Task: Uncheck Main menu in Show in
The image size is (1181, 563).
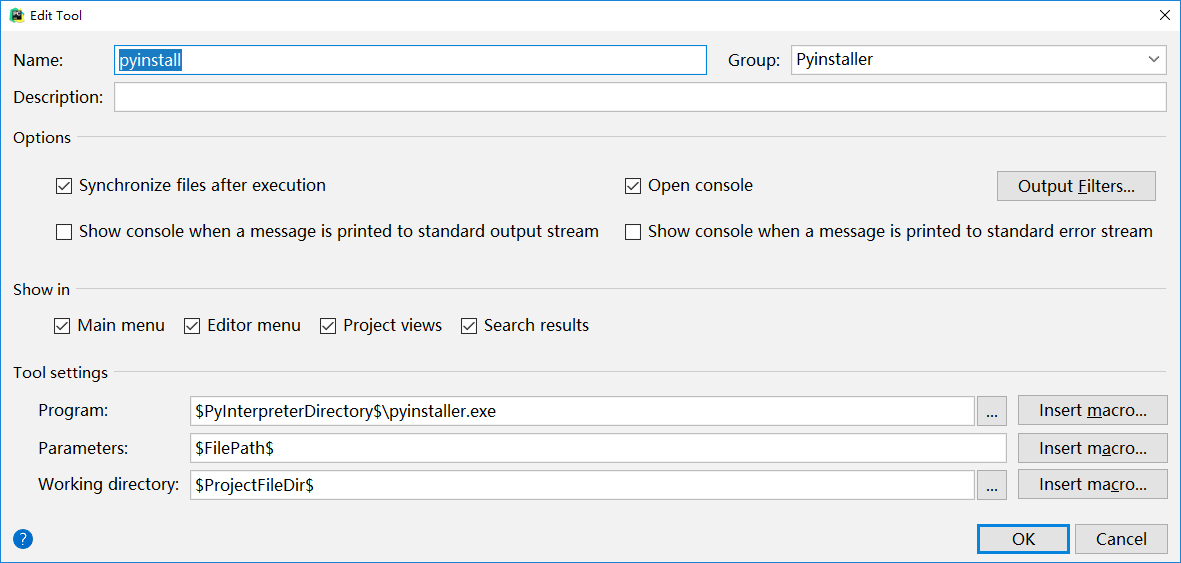Action: point(62,326)
